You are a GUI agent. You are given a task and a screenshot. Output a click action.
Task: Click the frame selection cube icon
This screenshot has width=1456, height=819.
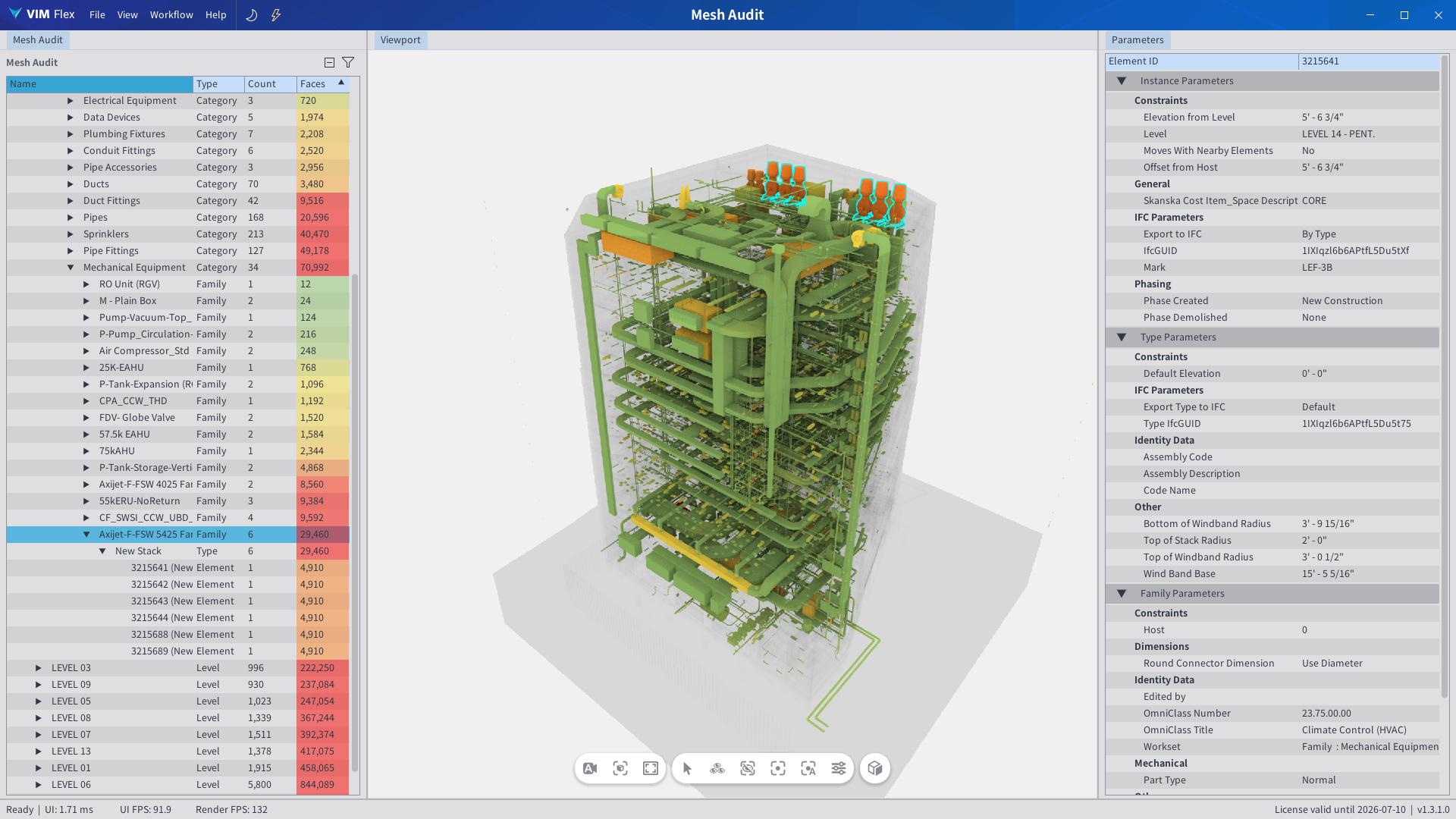click(620, 768)
